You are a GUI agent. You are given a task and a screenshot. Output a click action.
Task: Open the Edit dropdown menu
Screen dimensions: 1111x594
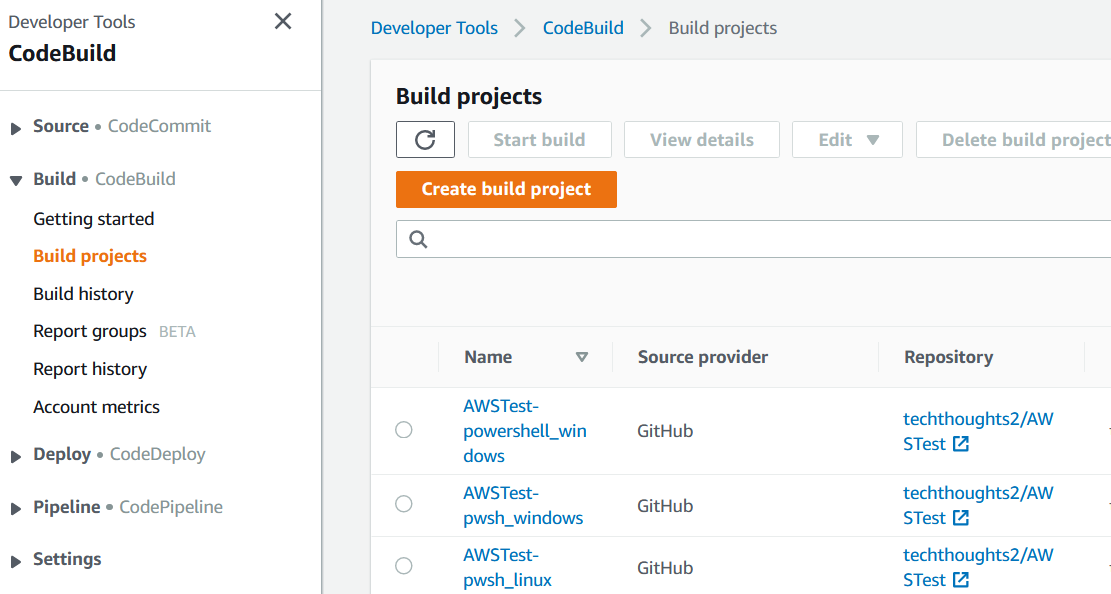coord(847,140)
